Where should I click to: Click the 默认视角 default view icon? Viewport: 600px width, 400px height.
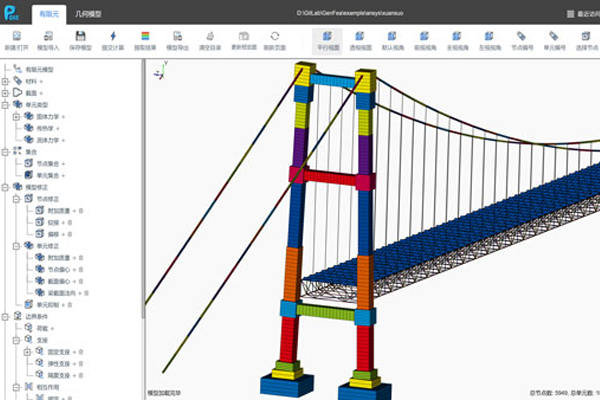pos(393,39)
